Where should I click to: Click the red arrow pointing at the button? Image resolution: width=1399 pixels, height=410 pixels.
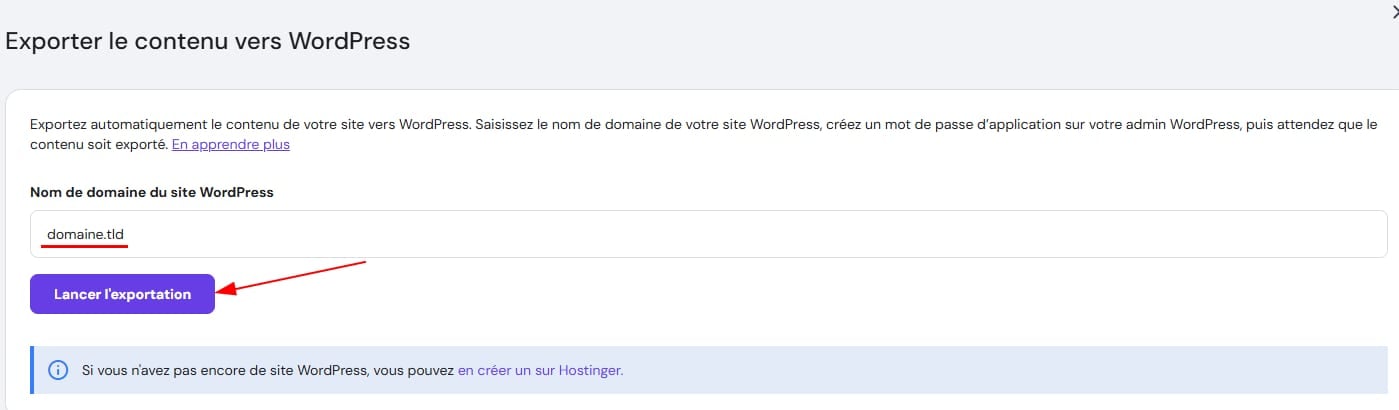[x=292, y=277]
